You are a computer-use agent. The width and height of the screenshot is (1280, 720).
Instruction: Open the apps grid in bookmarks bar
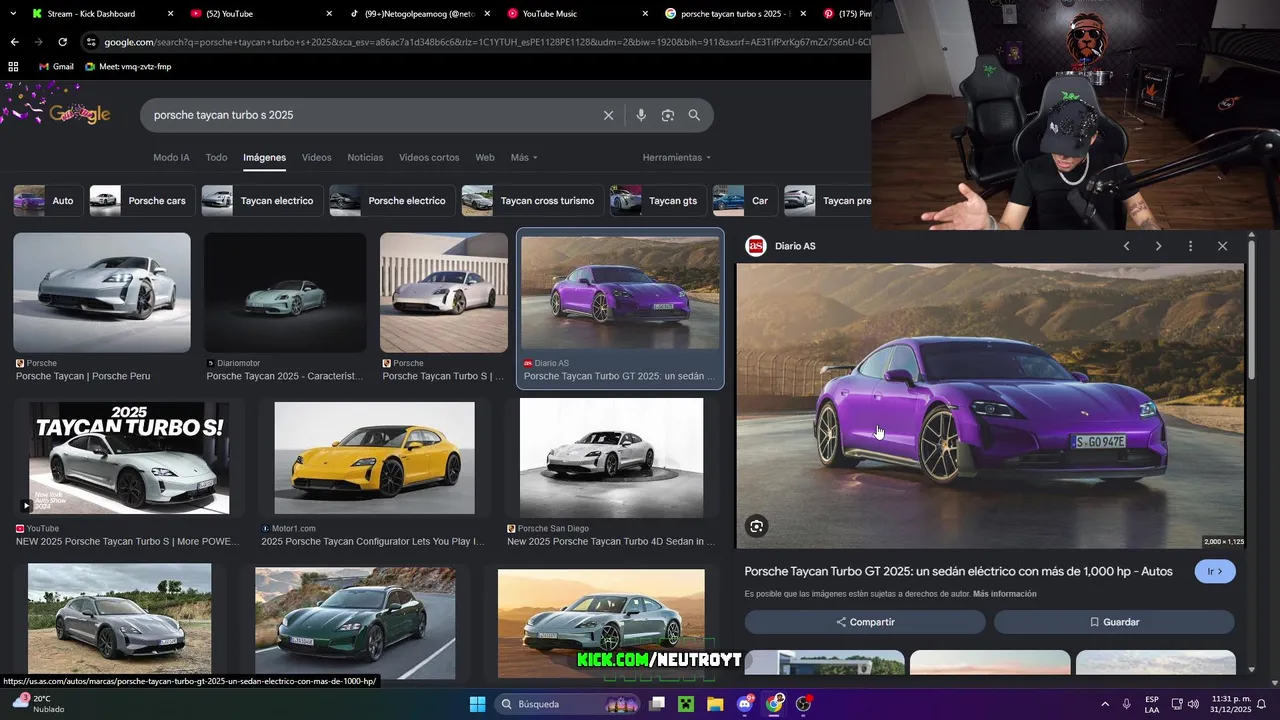coord(13,67)
